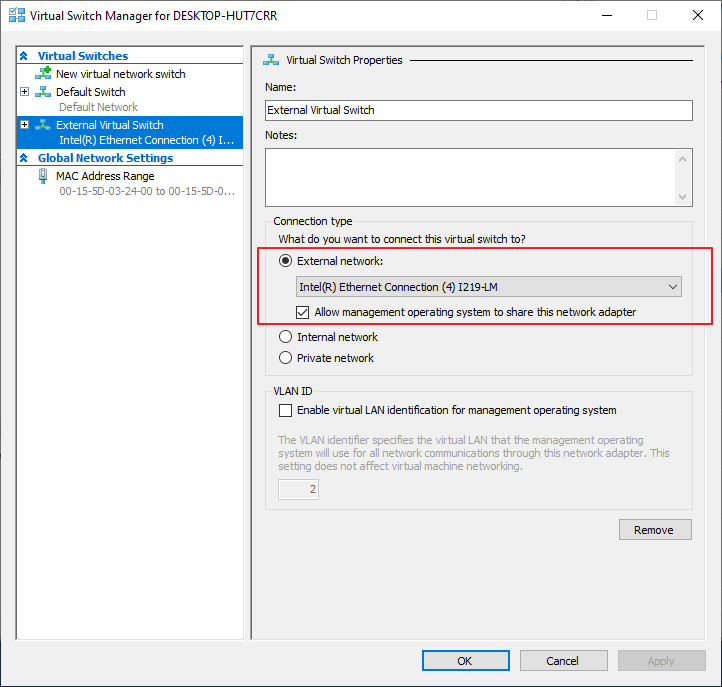Select New virtual network switch item
The height and width of the screenshot is (687, 722).
121,74
